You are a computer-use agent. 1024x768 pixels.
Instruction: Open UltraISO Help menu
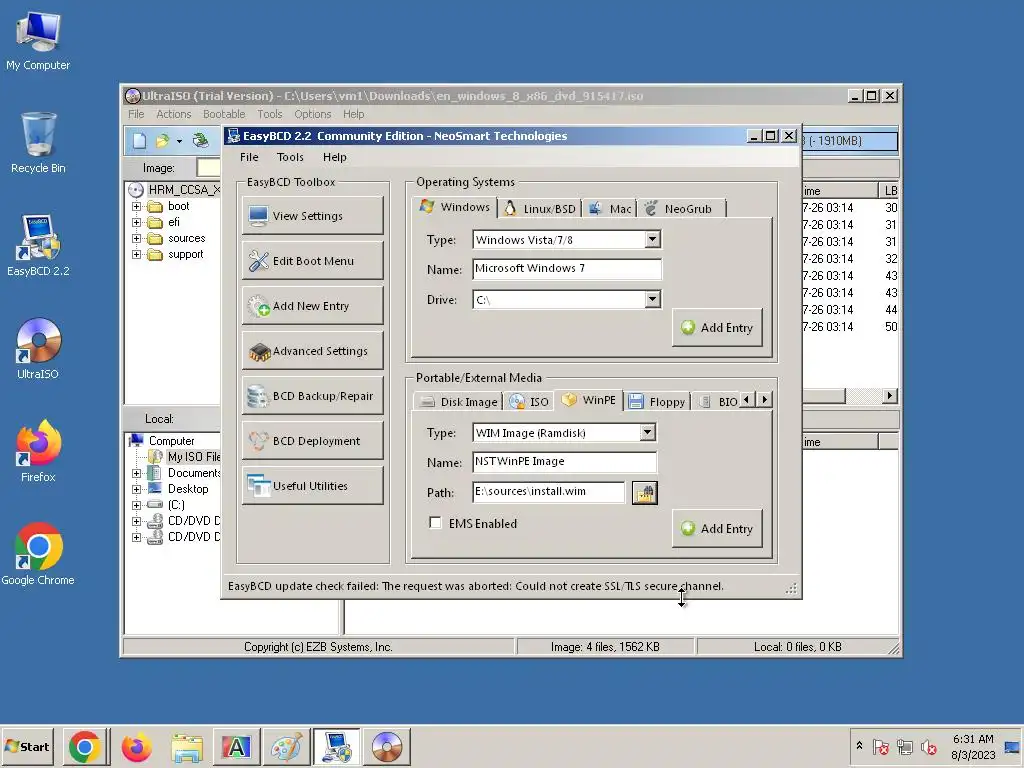tap(353, 114)
